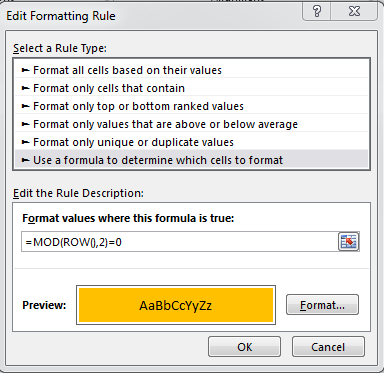Image resolution: width=384 pixels, height=373 pixels.
Task: Click the orange AaBbCcYyZz preview swatch
Action: [176, 305]
